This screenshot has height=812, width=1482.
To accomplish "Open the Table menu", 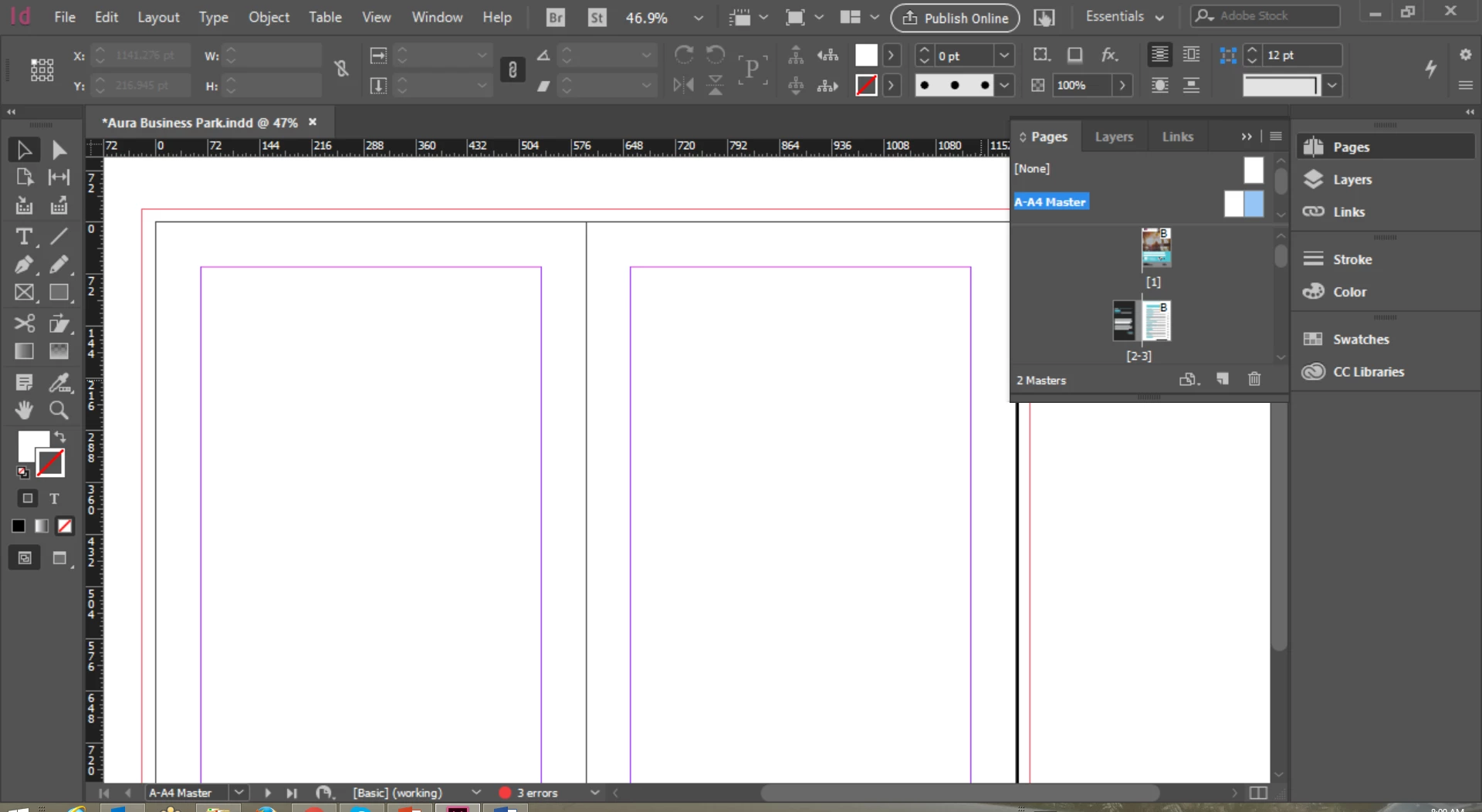I will coord(325,17).
